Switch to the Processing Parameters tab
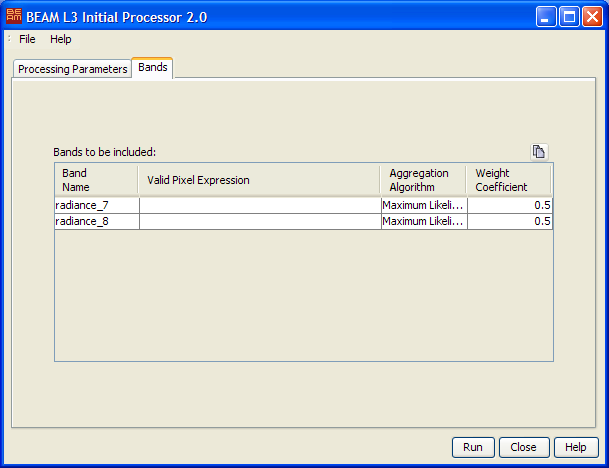This screenshot has width=609, height=468. 73,69
